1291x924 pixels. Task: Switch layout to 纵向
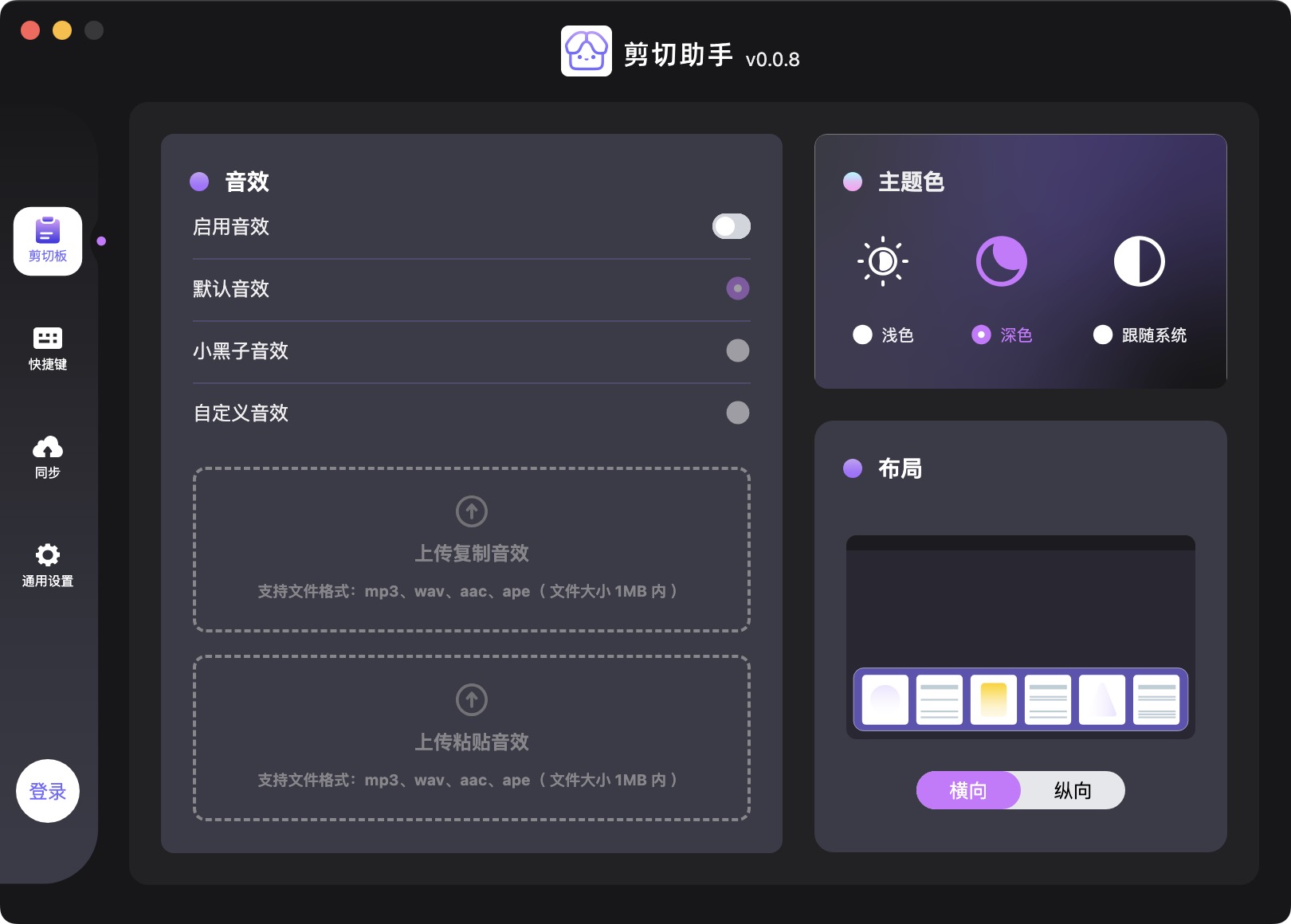pos(1073,790)
